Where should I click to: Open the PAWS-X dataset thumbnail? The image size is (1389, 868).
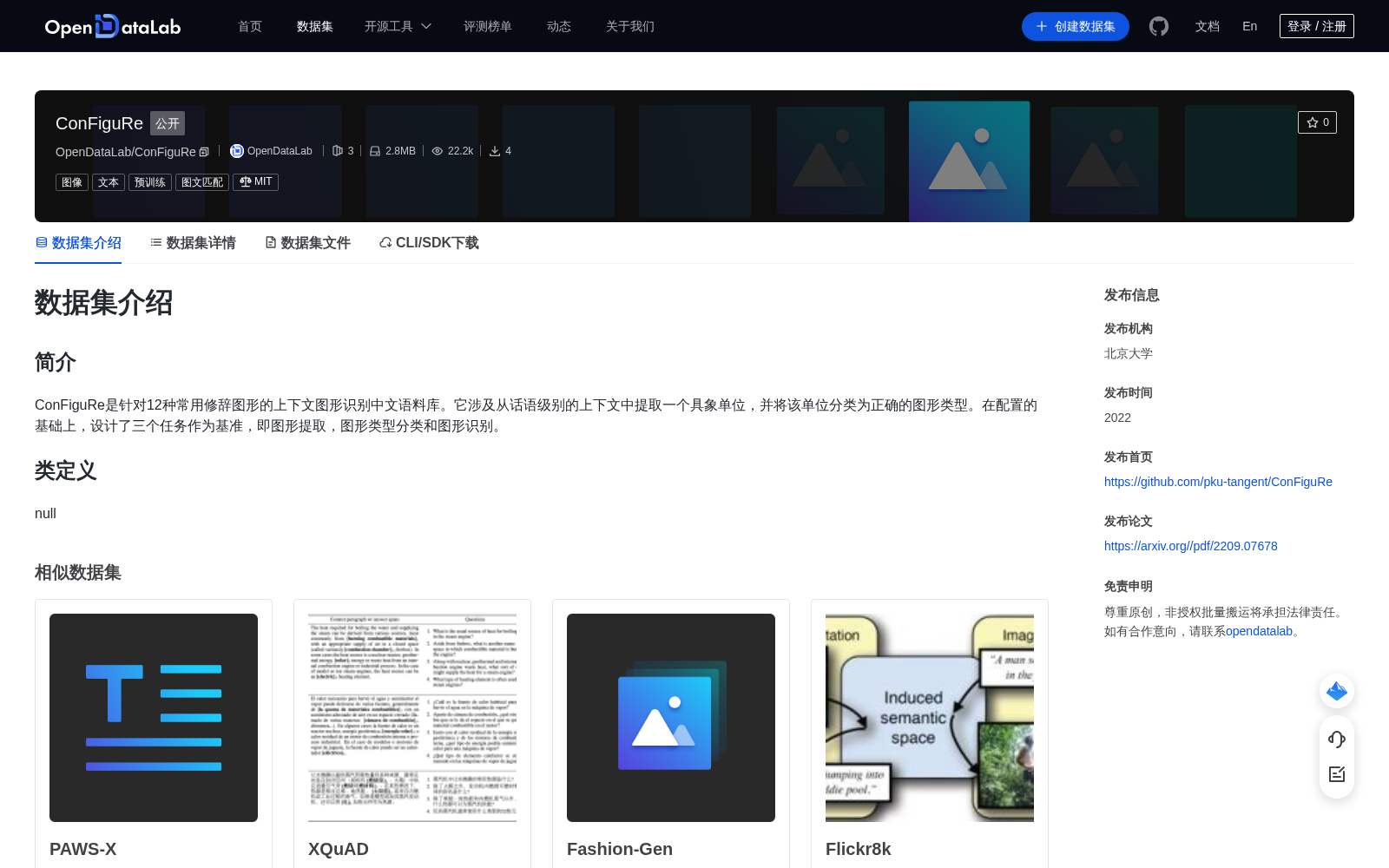point(154,718)
